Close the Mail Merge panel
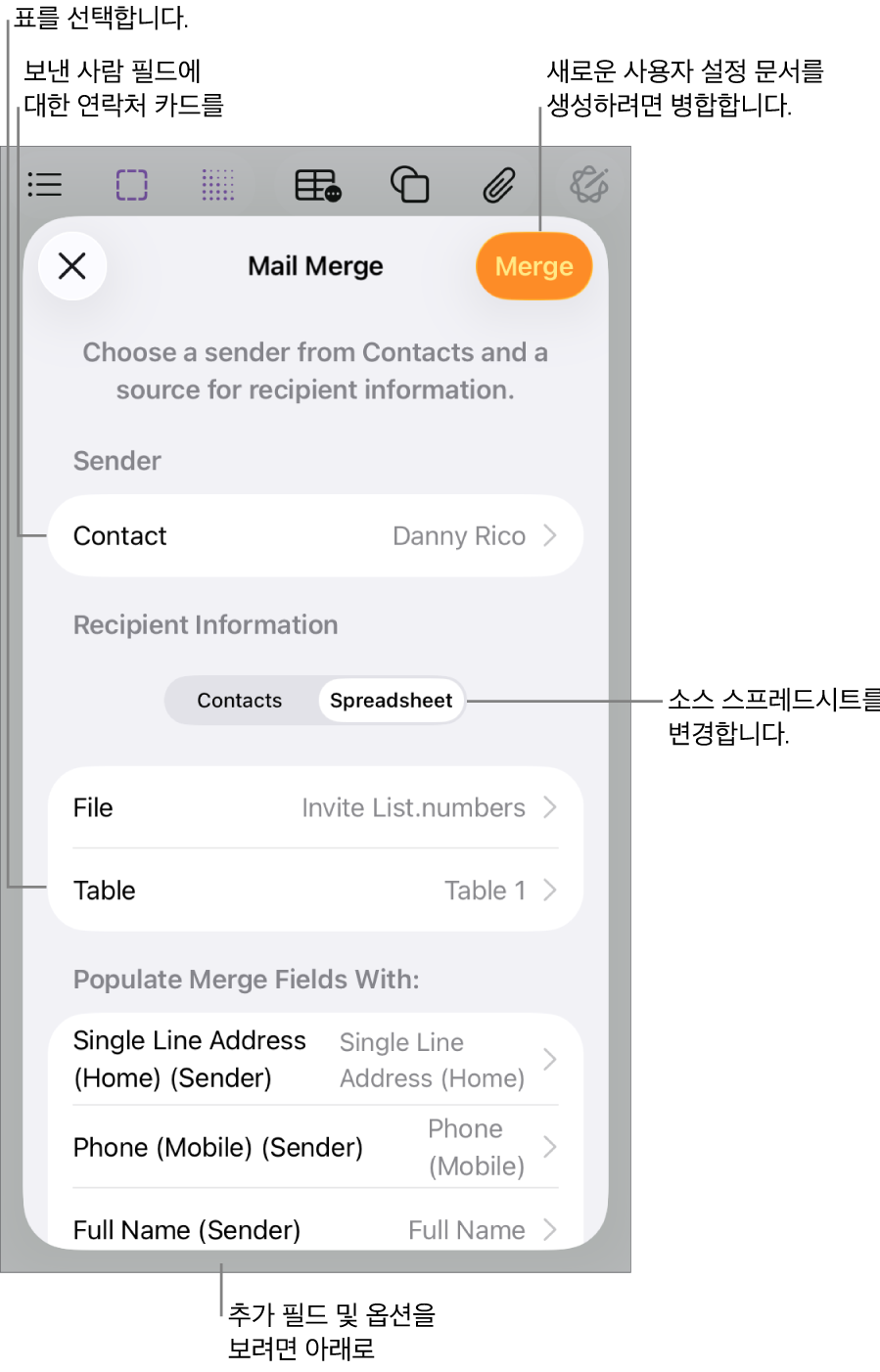This screenshot has height=1372, width=880. (72, 265)
